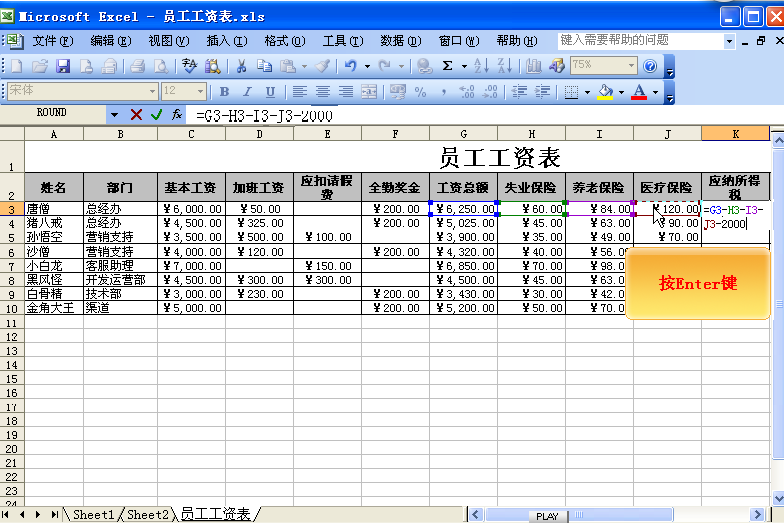Expand the Font Color dropdown arrow
The image size is (784, 523).
655,92
